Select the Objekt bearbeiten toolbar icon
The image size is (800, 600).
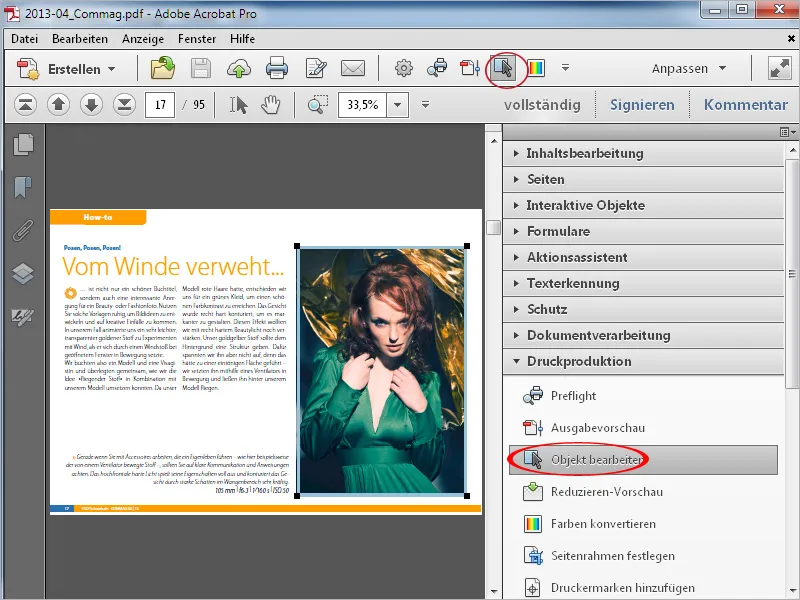501,69
